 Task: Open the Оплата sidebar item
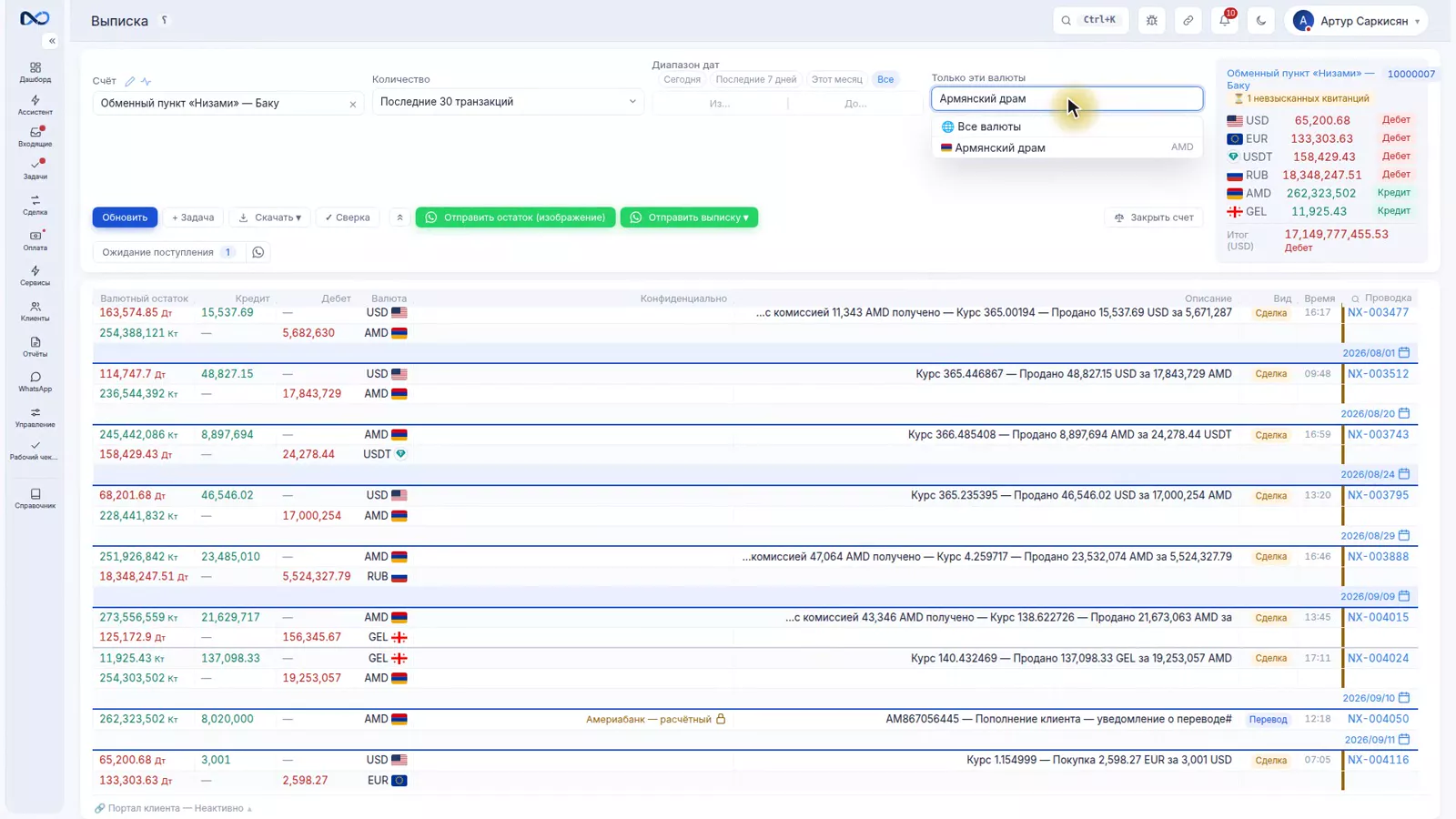pyautogui.click(x=35, y=241)
